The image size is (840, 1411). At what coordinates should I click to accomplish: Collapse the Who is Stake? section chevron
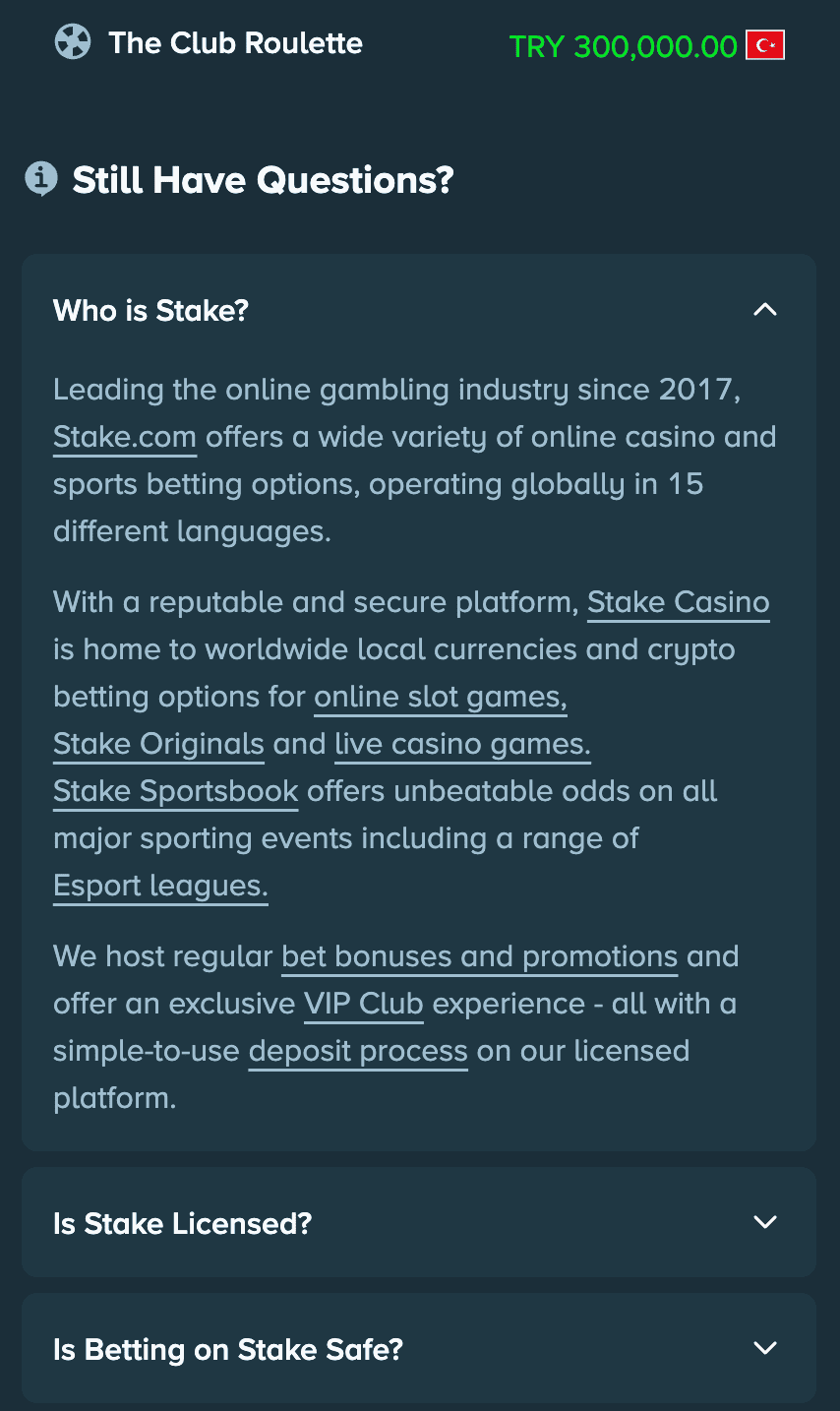click(x=764, y=310)
